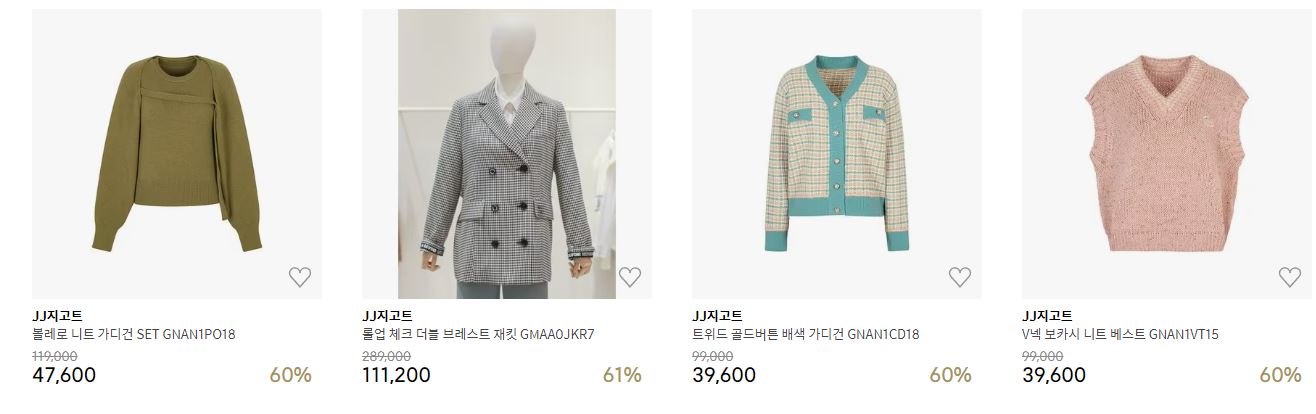The width and height of the screenshot is (1316, 414).
Task: Click JJ지고트 brand above check jacket
Action: 387,316
